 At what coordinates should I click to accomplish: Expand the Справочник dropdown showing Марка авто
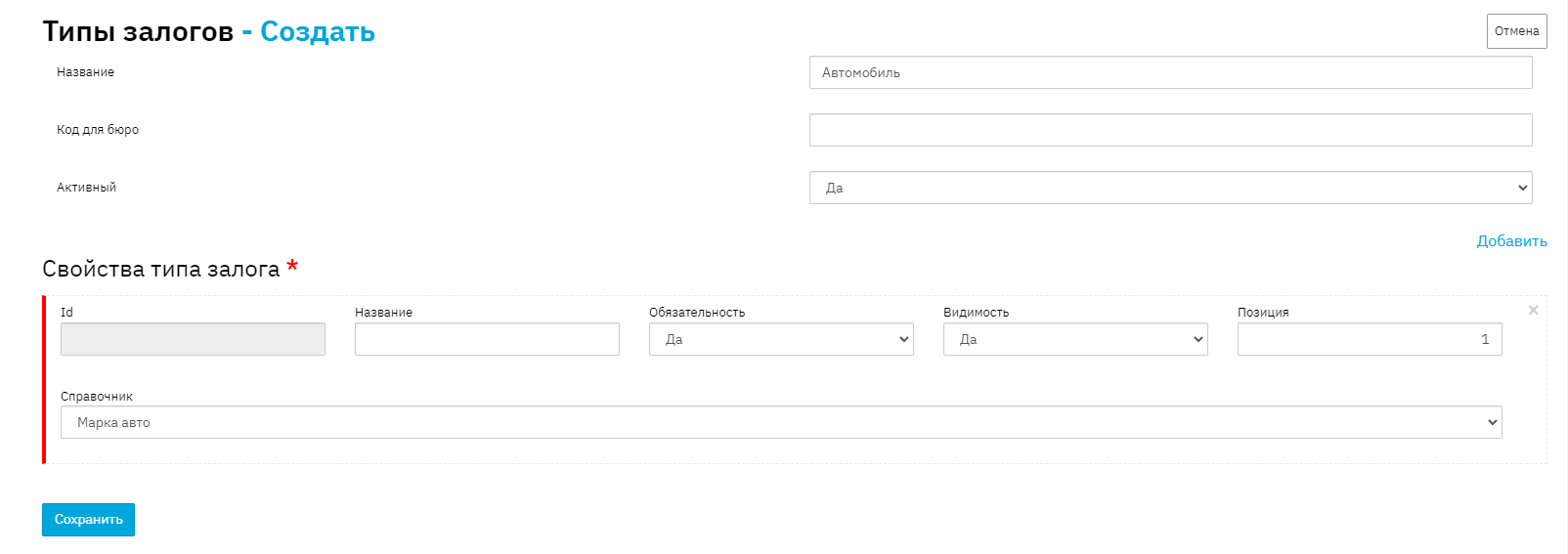coord(780,422)
